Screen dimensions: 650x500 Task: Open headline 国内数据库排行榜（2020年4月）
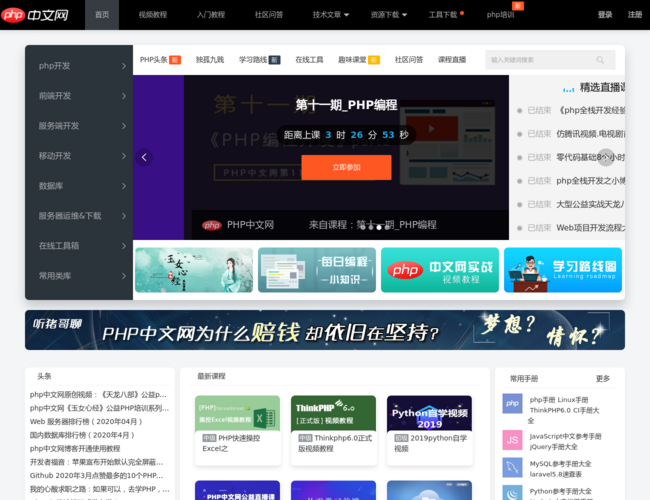[82, 435]
